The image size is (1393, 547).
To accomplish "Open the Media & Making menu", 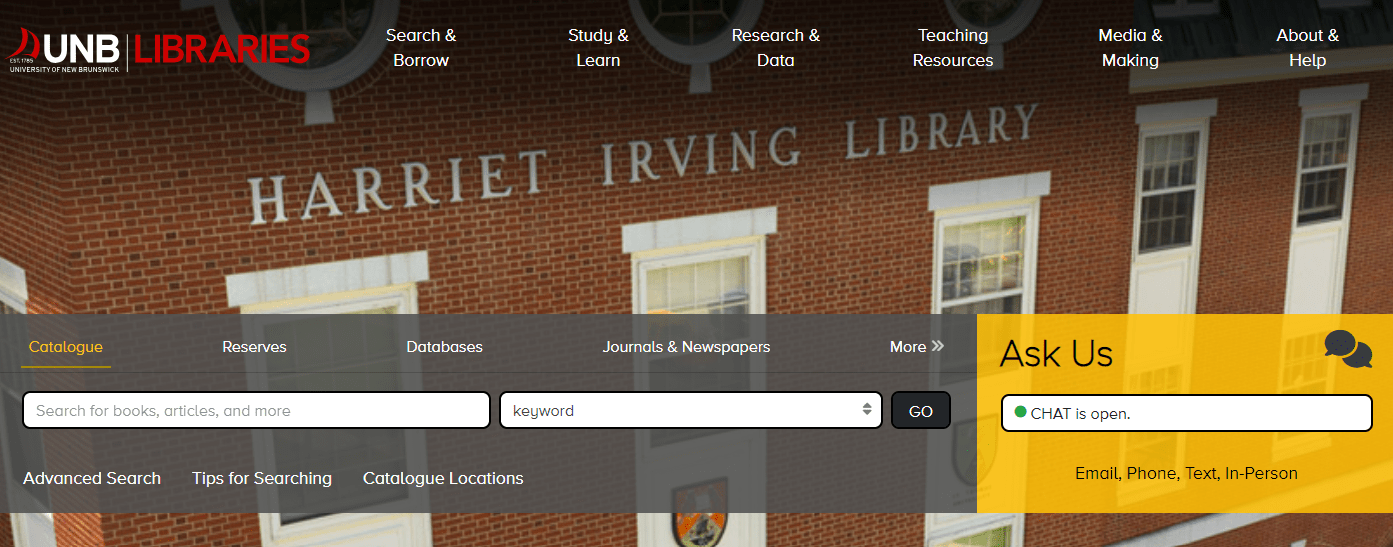I will coord(1130,48).
